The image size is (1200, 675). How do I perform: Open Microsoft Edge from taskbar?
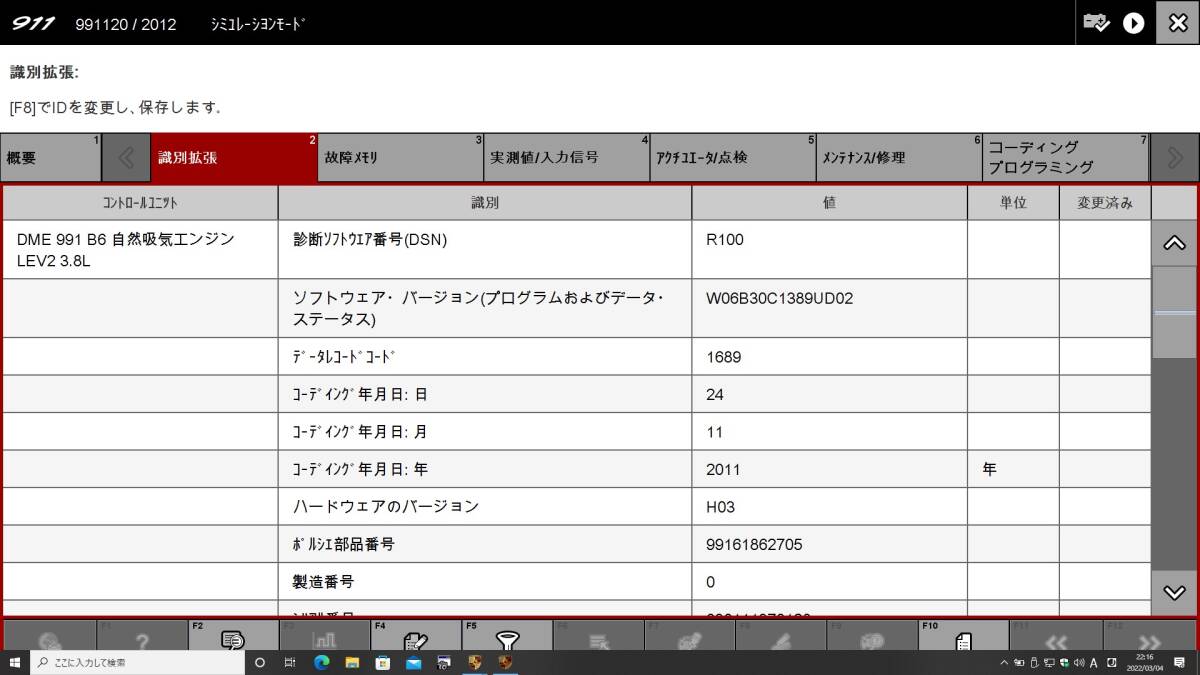[322, 663]
